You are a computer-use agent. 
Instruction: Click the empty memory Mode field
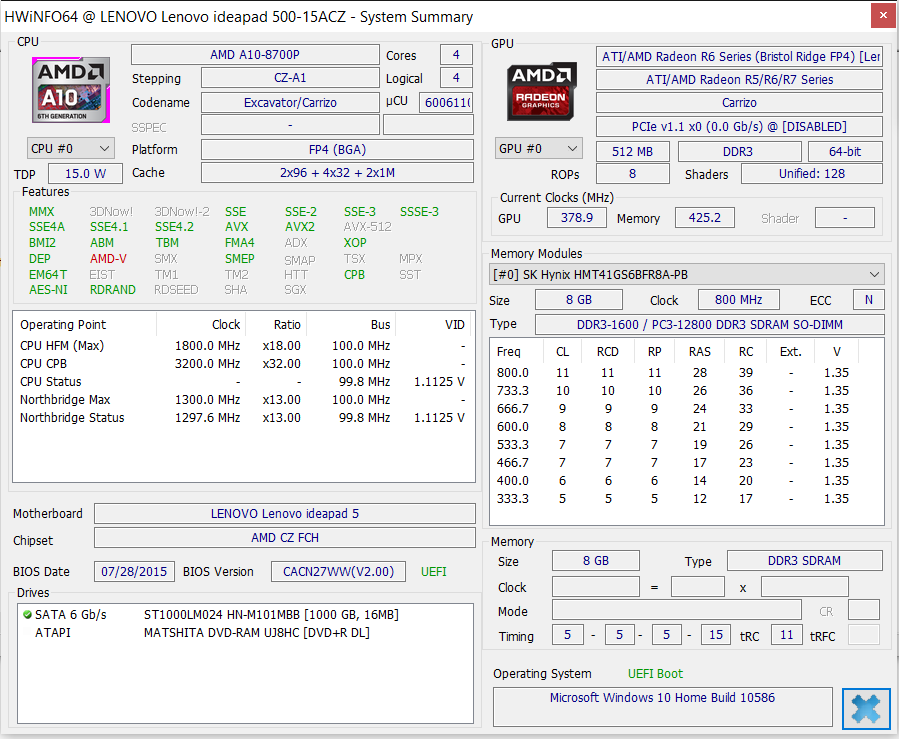(x=677, y=610)
